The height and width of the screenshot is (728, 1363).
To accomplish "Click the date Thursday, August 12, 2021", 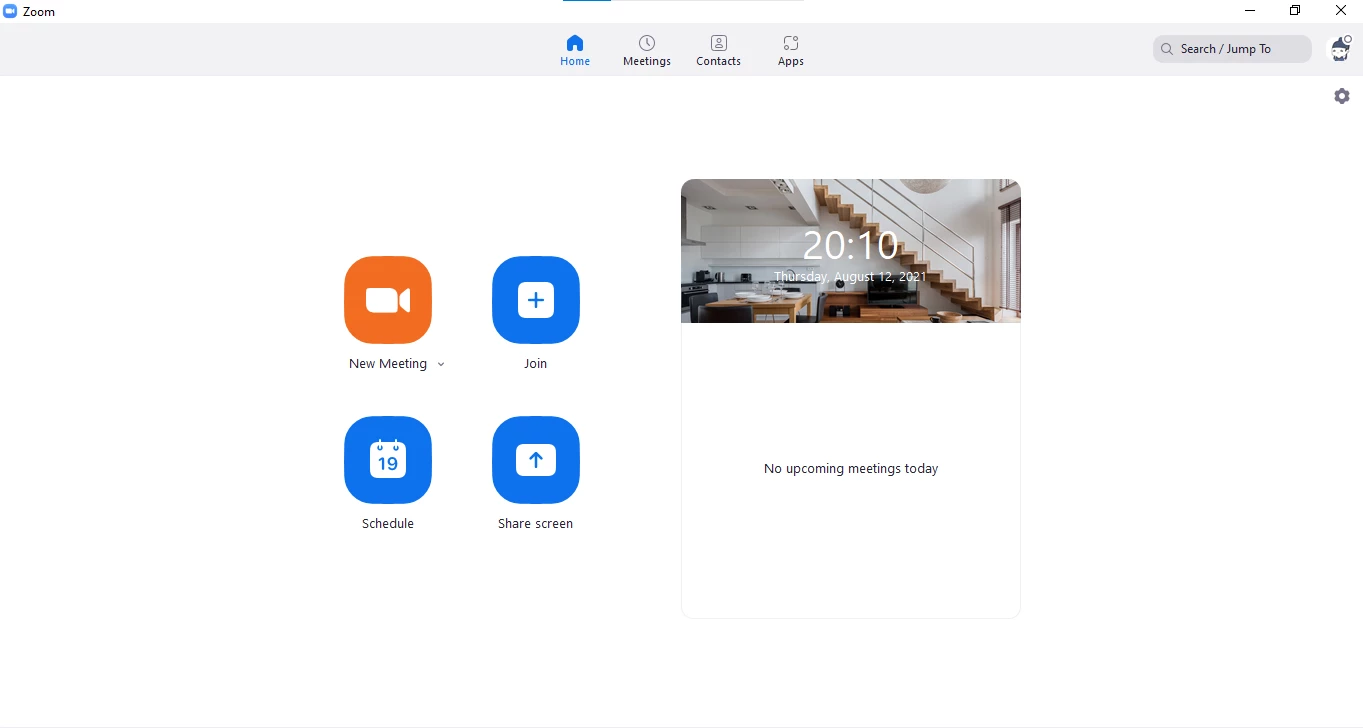I will point(851,276).
